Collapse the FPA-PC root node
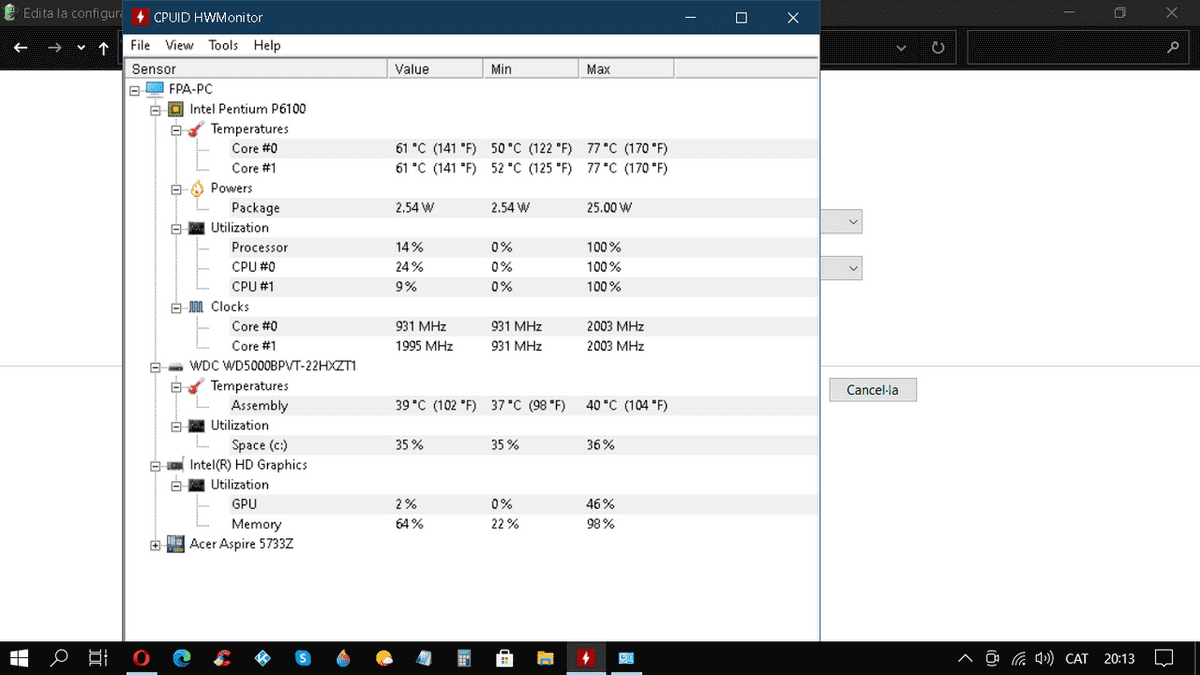 pyautogui.click(x=135, y=89)
